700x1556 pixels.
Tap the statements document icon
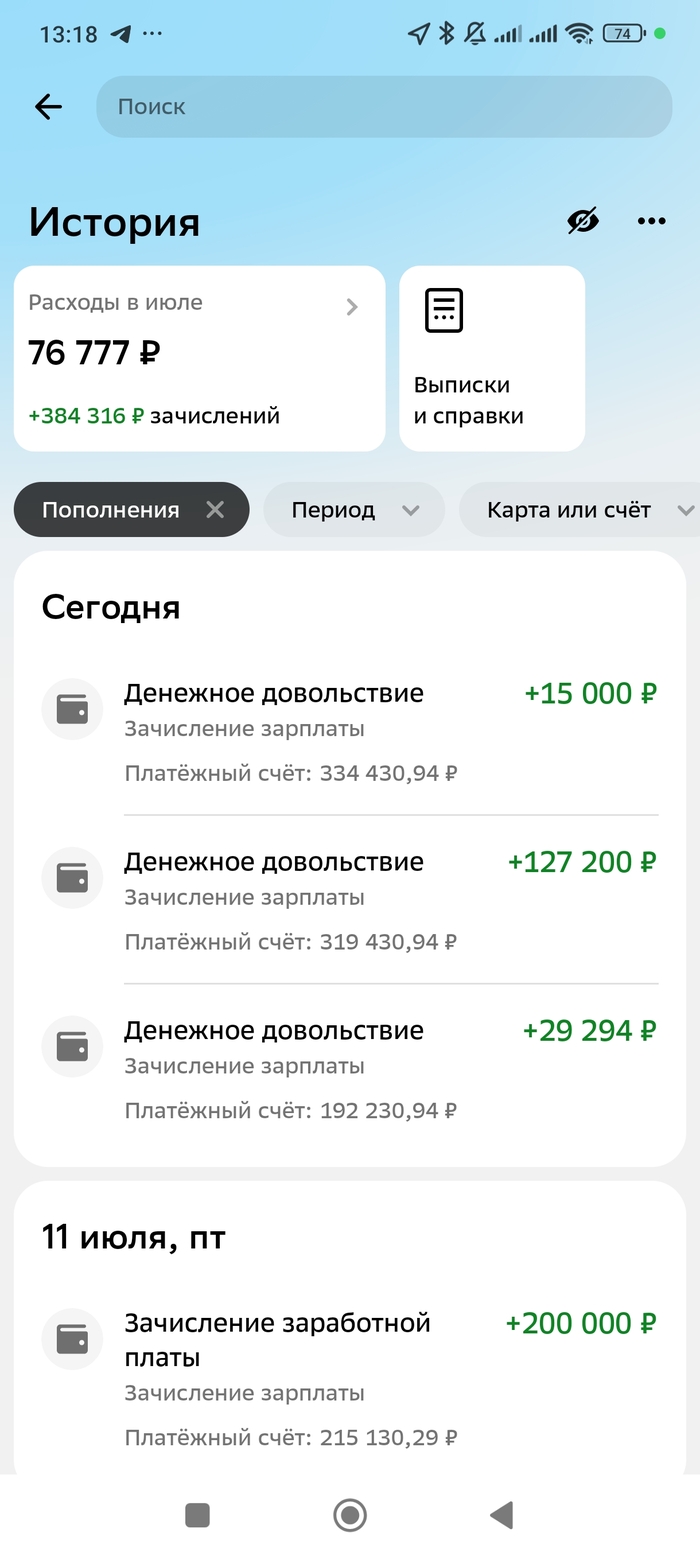point(444,310)
